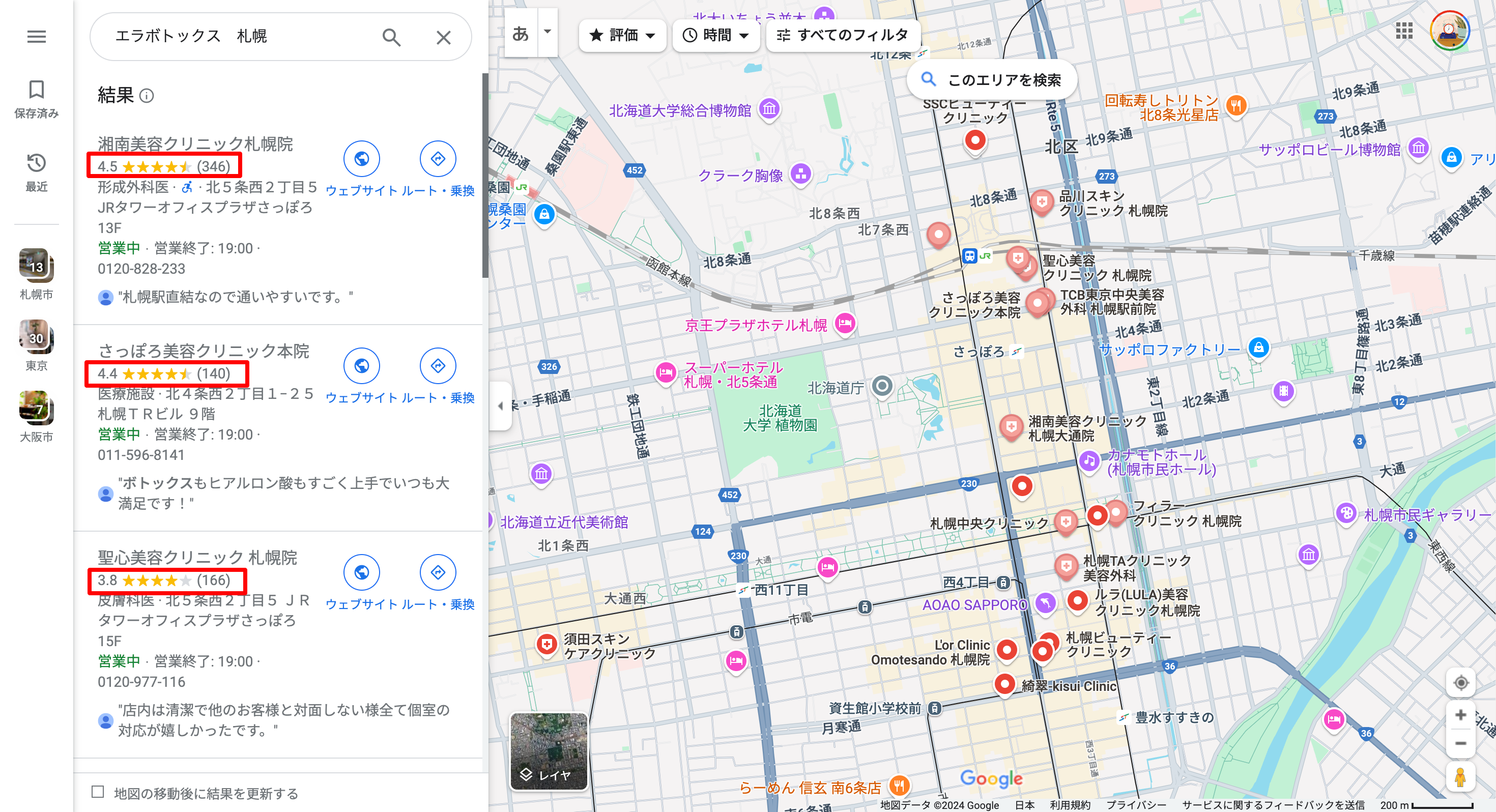The image size is (1496, 812).
Task: Open the 時間 hours filter dropdown
Action: (715, 36)
